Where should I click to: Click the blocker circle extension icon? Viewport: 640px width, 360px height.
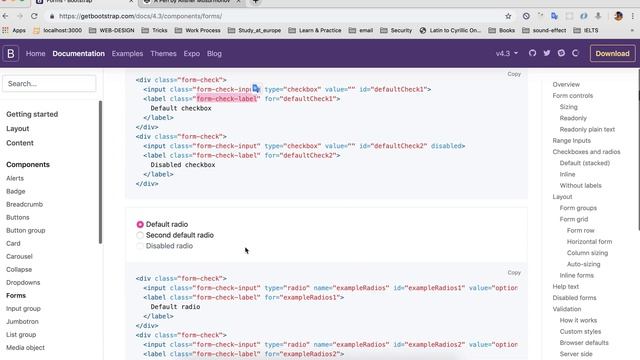click(x=526, y=16)
